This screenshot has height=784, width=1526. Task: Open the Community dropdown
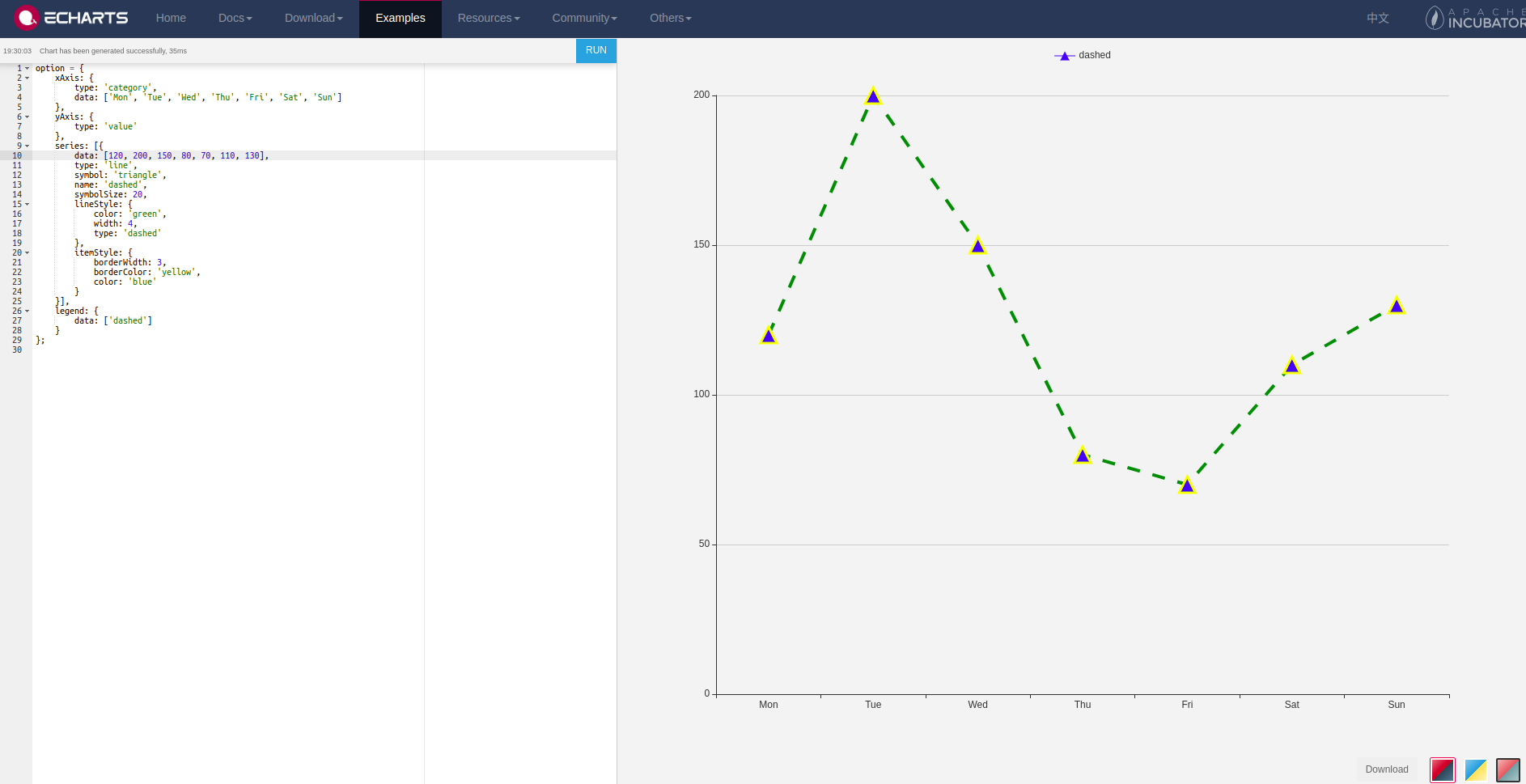[583, 17]
